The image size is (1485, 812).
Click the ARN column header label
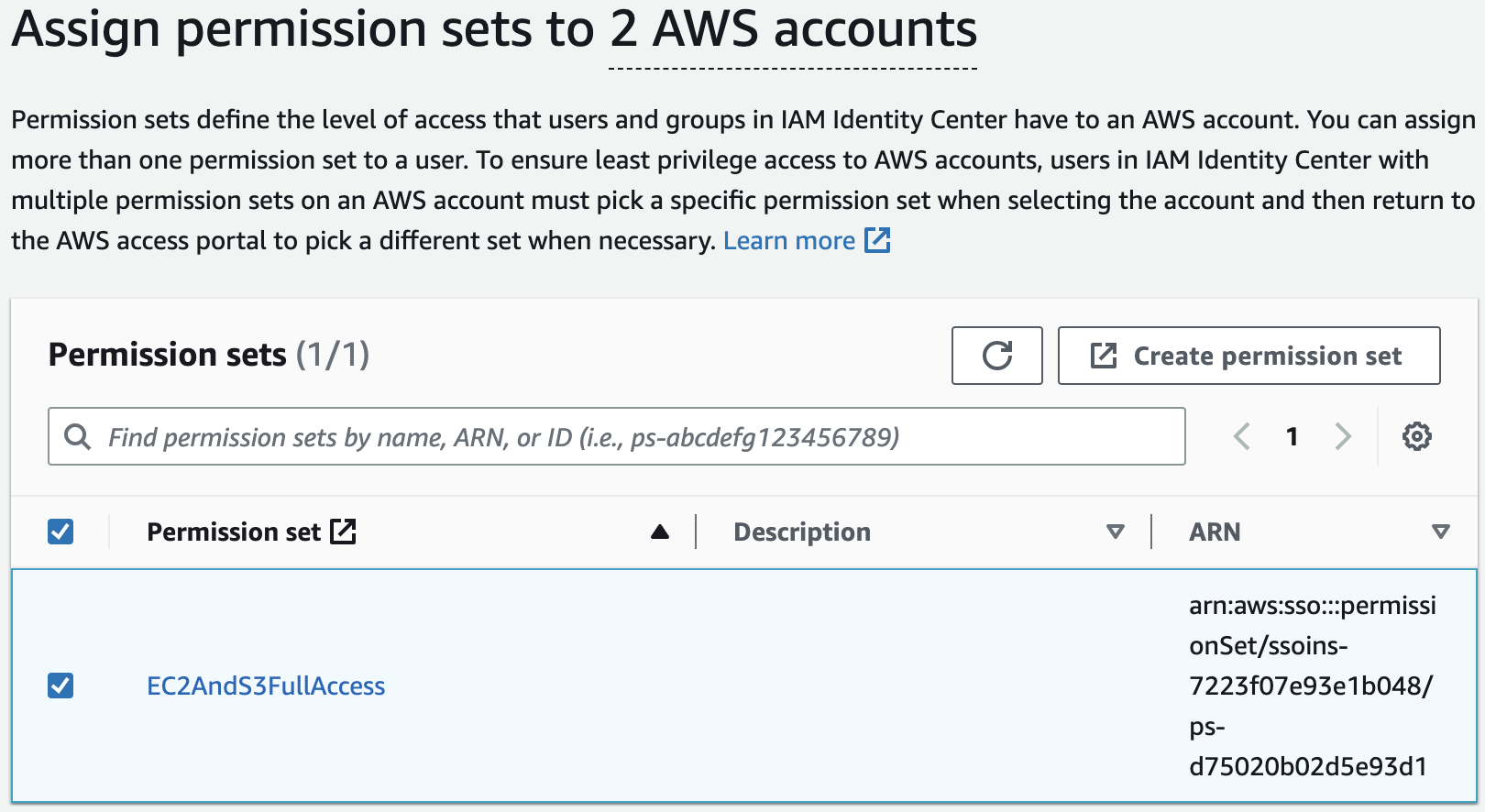click(x=1215, y=532)
